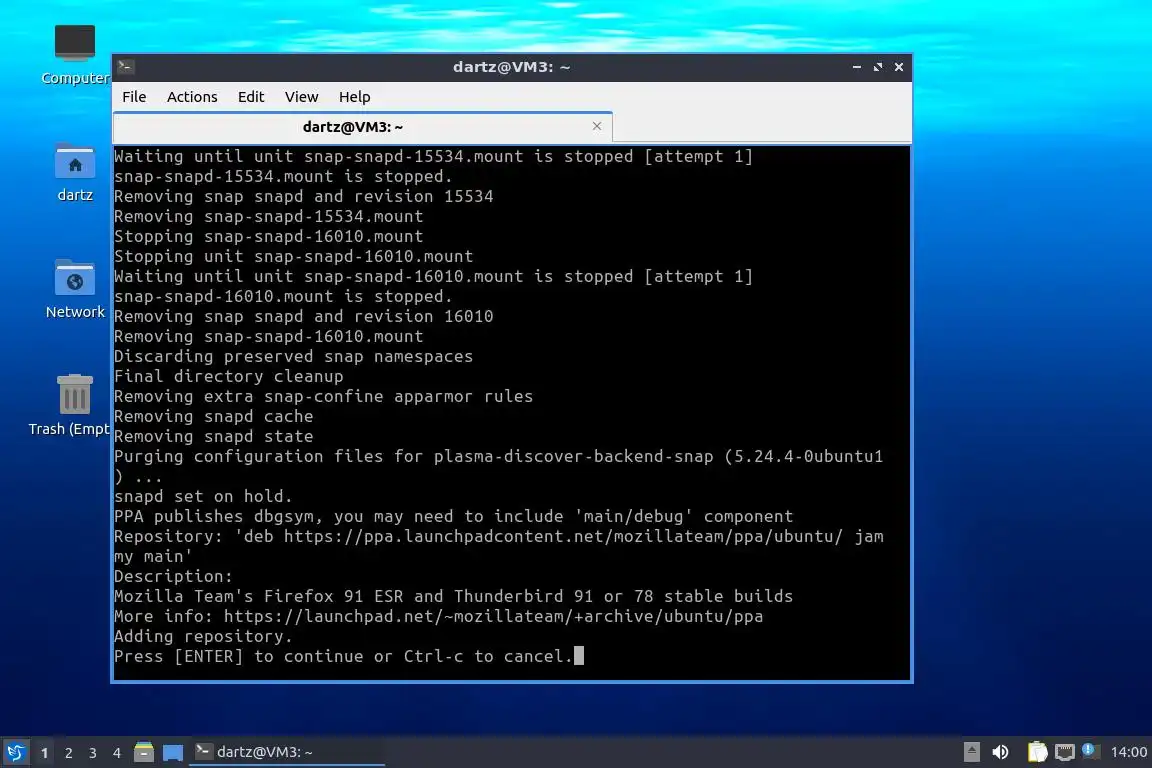The image size is (1152, 768).
Task: Open the File menu
Action: click(x=134, y=97)
